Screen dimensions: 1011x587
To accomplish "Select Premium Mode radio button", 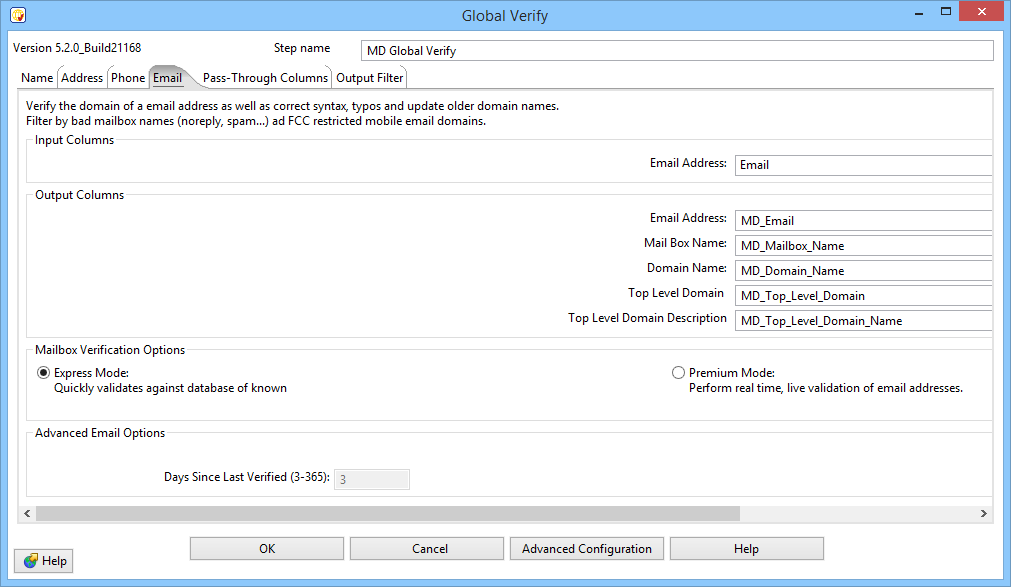I will 679,373.
